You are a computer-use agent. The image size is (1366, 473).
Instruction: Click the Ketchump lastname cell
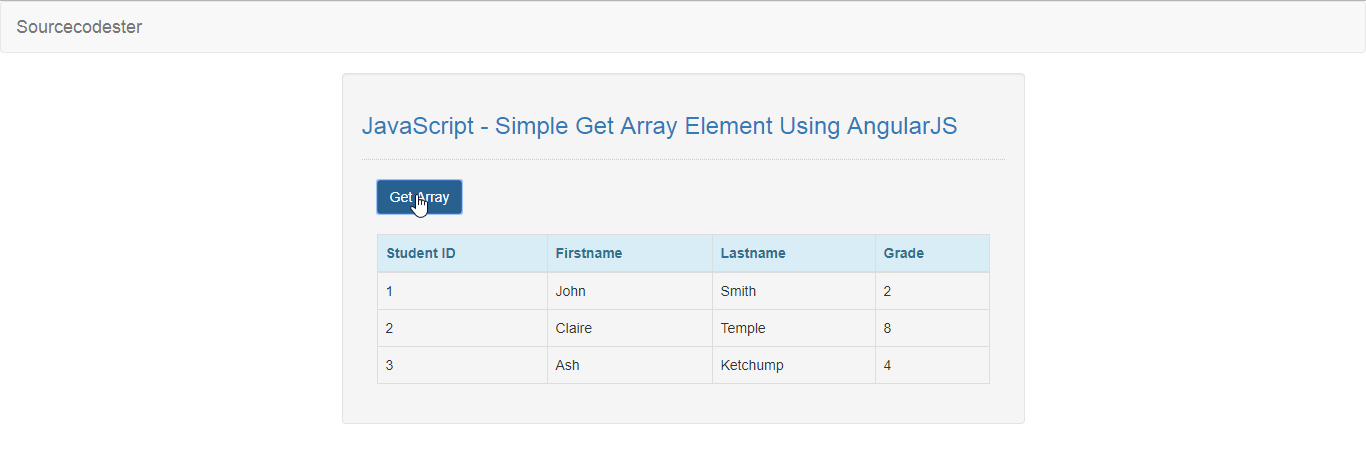[794, 365]
